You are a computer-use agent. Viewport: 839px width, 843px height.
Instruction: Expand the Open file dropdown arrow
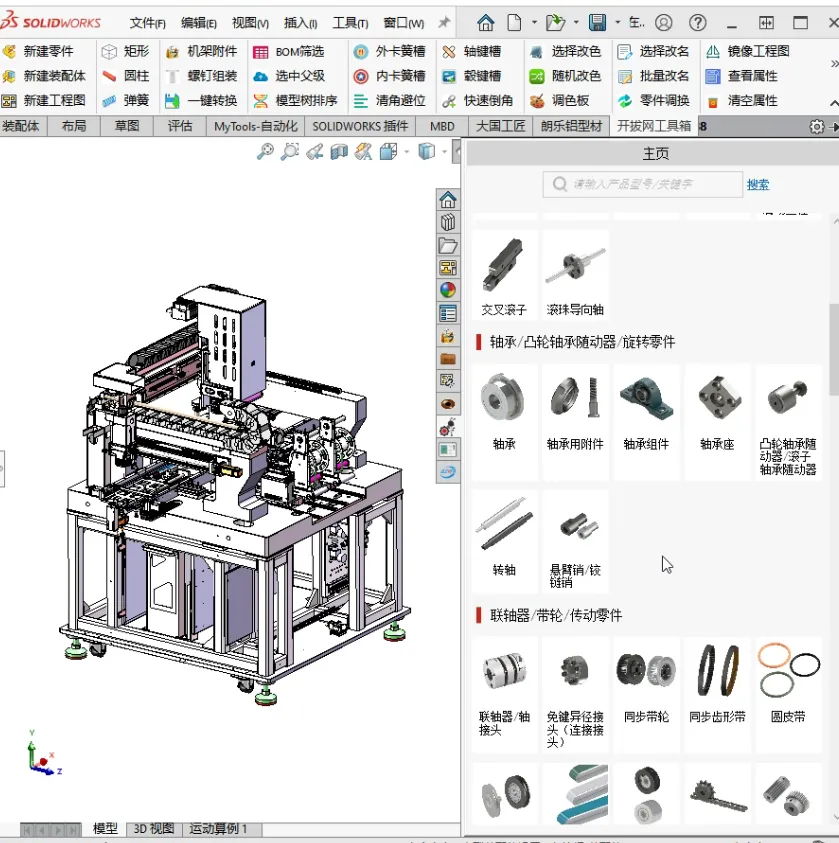pos(576,23)
